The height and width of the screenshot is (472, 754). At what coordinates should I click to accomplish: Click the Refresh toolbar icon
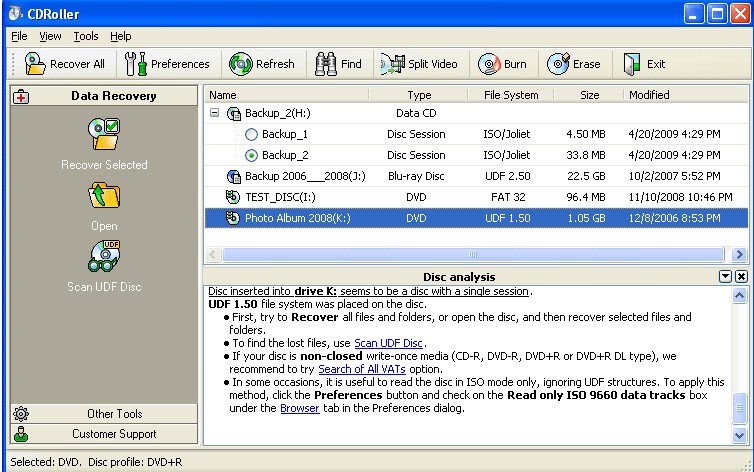pos(241,64)
